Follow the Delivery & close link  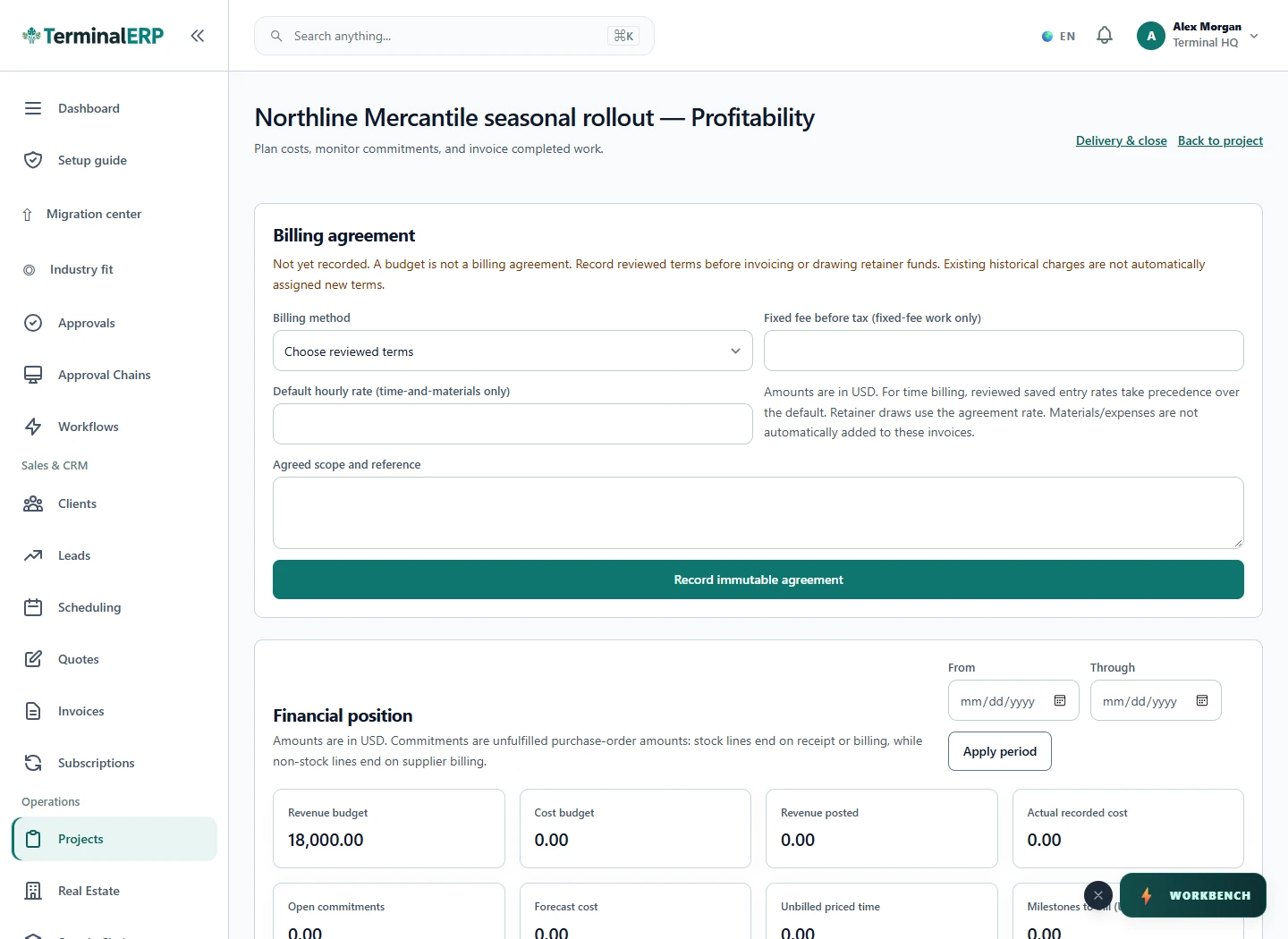coord(1122,140)
